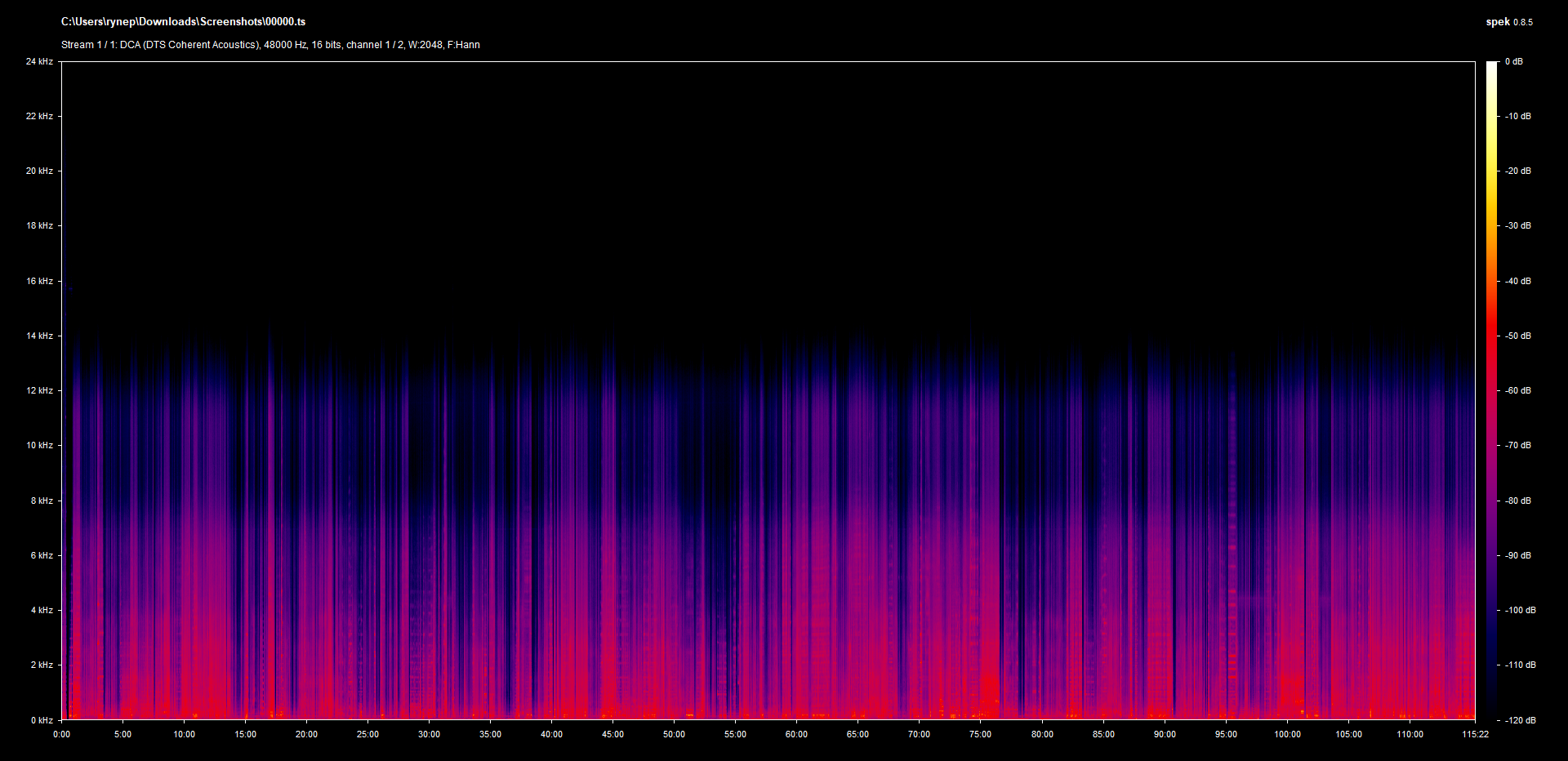Select the 45:00 time axis marker
This screenshot has width=1568, height=761.
click(x=612, y=734)
